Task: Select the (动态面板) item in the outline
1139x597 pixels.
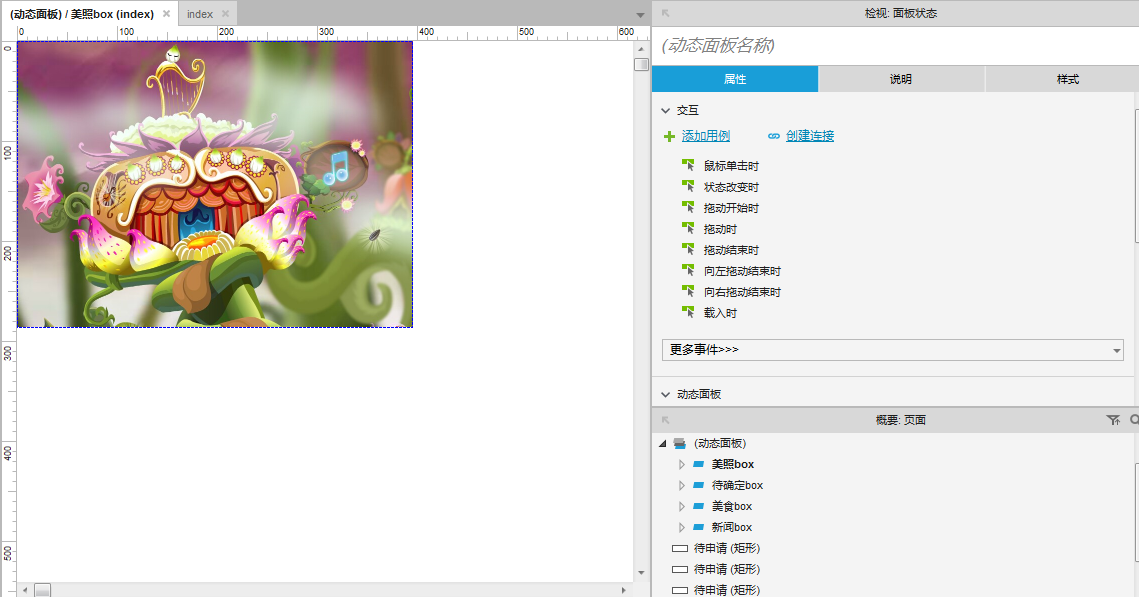Action: pos(719,443)
